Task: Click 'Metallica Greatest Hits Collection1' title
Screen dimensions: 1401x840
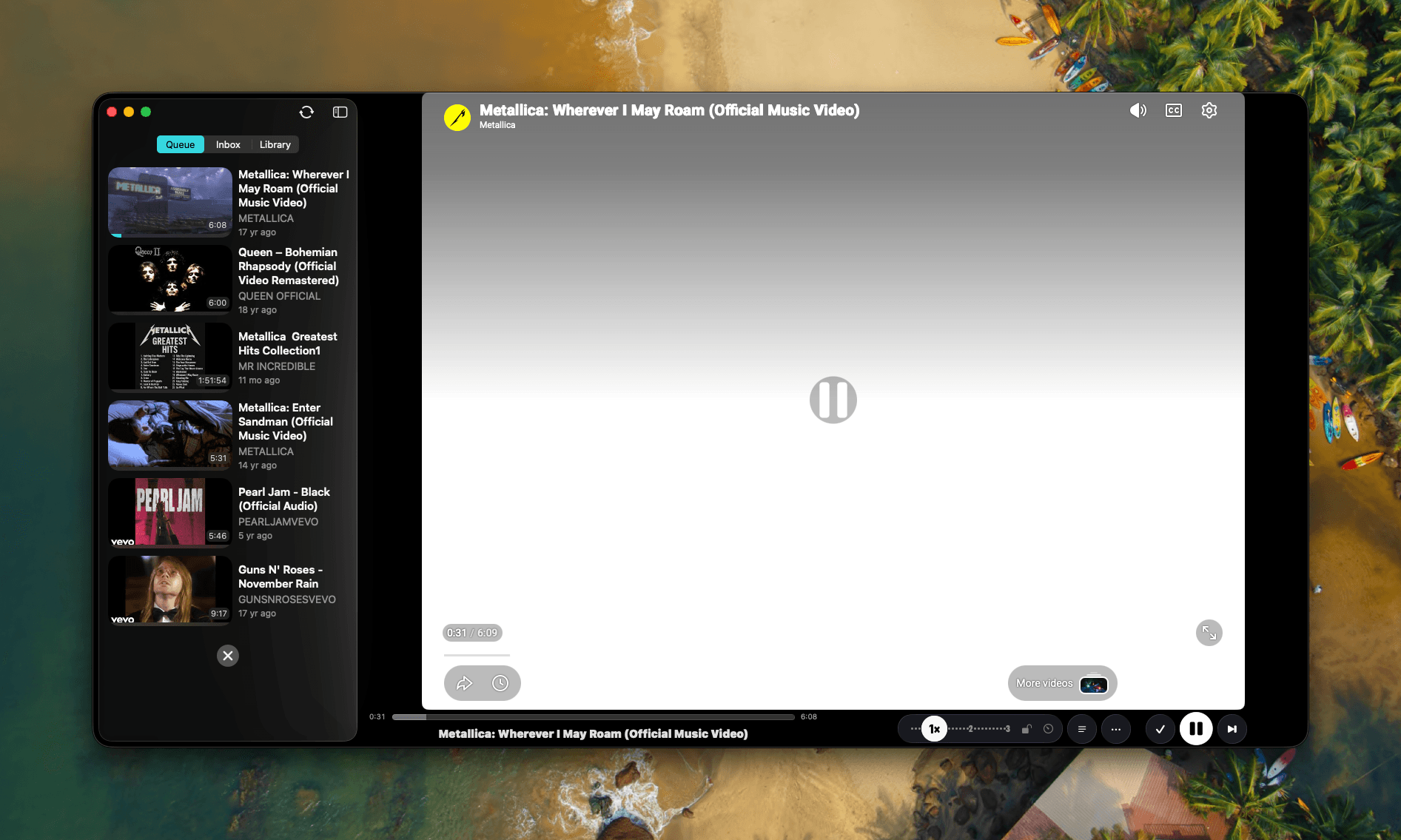Action: [x=288, y=343]
